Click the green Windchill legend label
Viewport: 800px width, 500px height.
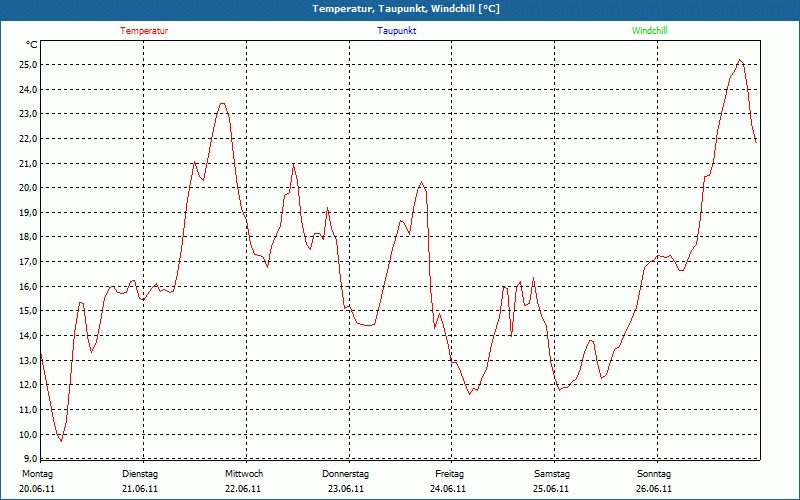(x=649, y=31)
